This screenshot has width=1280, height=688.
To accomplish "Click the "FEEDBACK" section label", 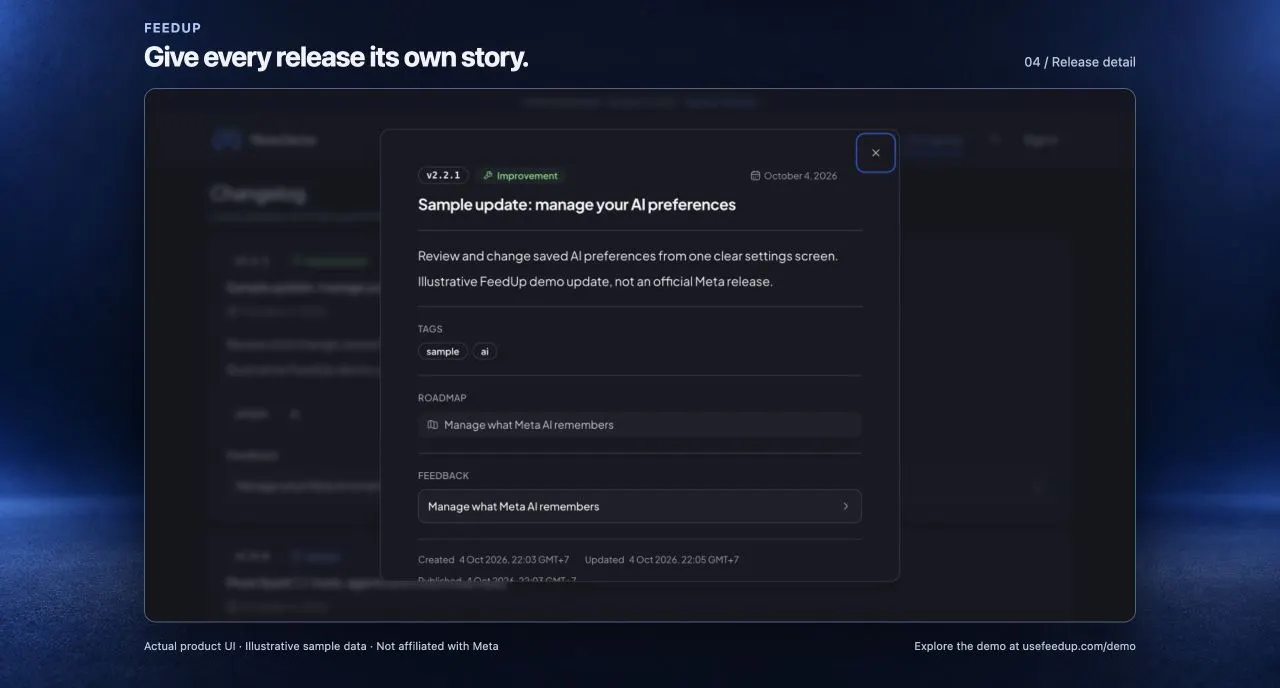I will point(443,476).
